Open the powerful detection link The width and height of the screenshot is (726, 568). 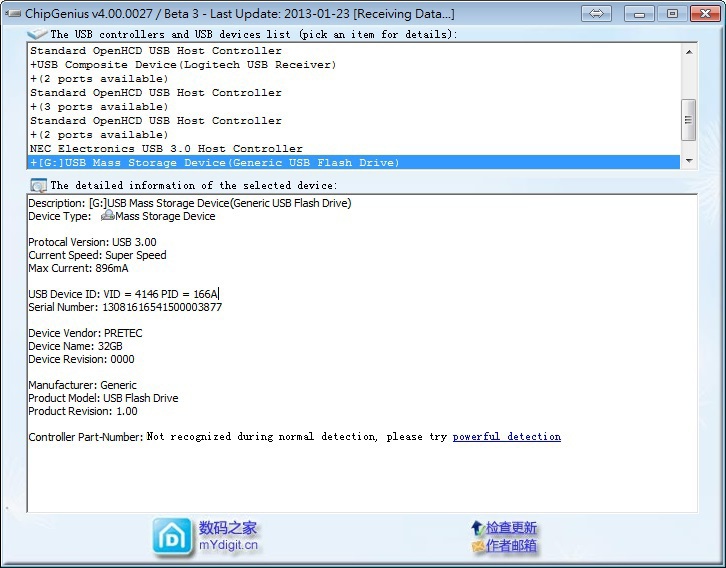coord(507,437)
